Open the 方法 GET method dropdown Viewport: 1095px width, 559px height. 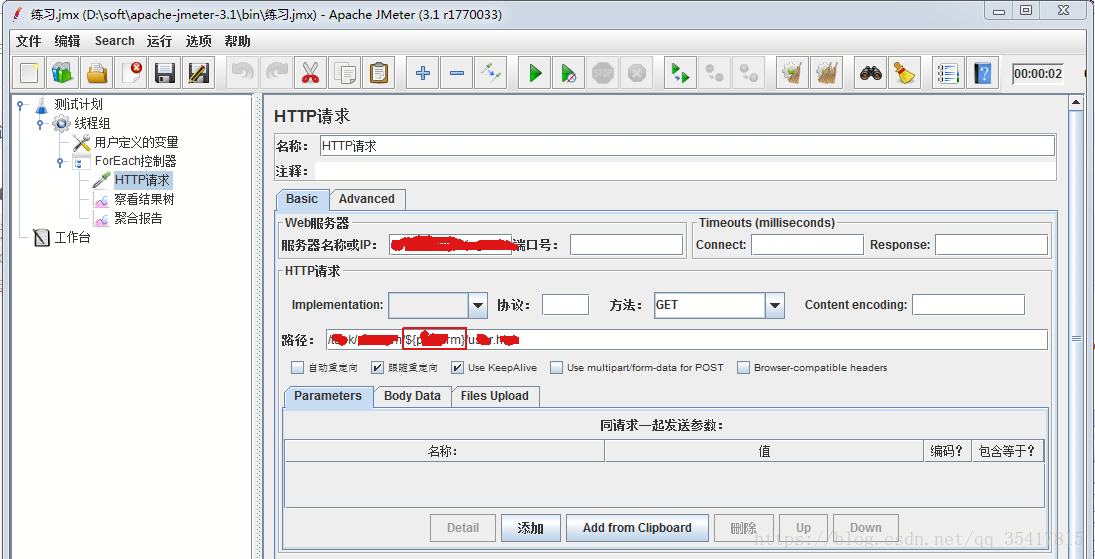click(x=775, y=305)
